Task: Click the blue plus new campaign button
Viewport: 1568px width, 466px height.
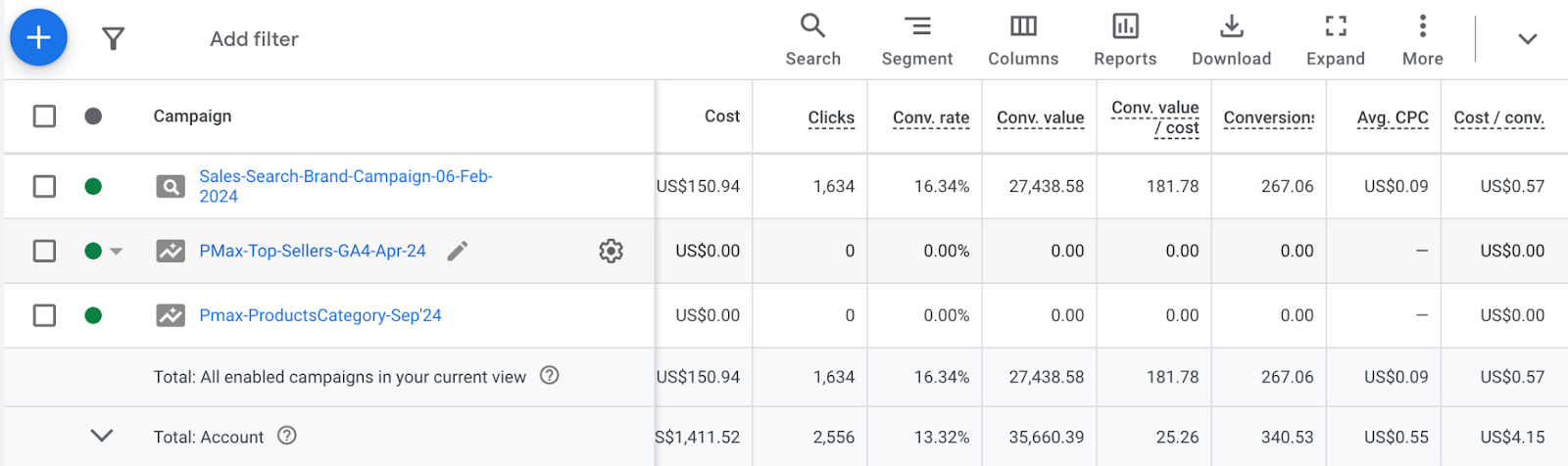Action: click(38, 38)
